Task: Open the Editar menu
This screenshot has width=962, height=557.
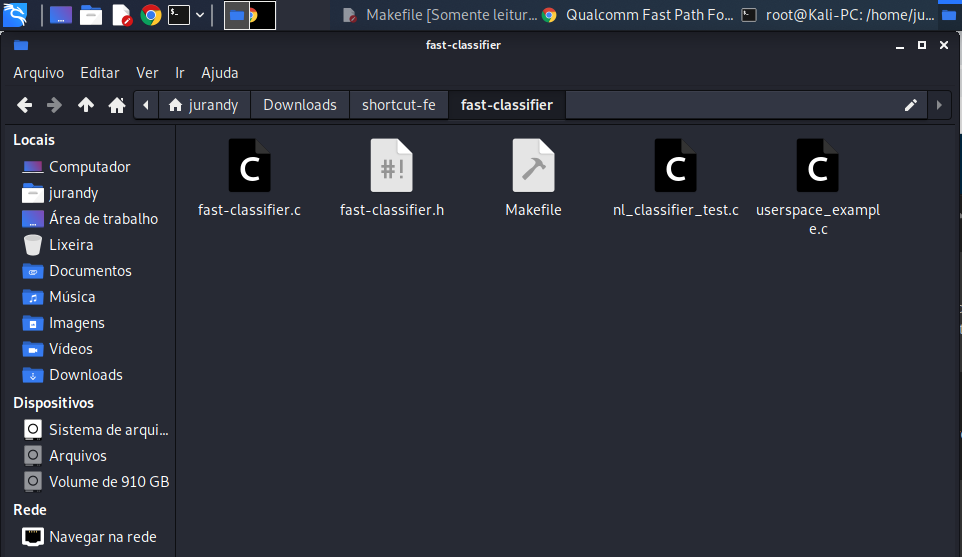Action: pyautogui.click(x=99, y=73)
